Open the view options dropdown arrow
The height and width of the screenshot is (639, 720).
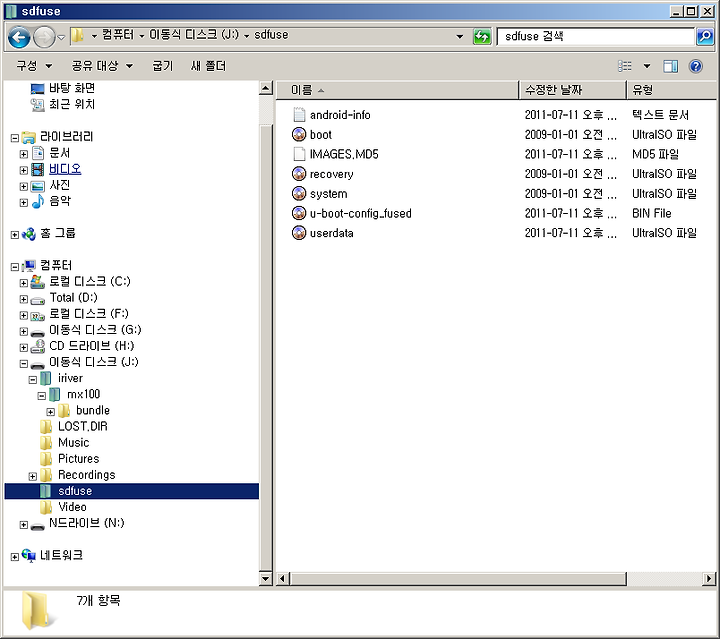coord(647,67)
